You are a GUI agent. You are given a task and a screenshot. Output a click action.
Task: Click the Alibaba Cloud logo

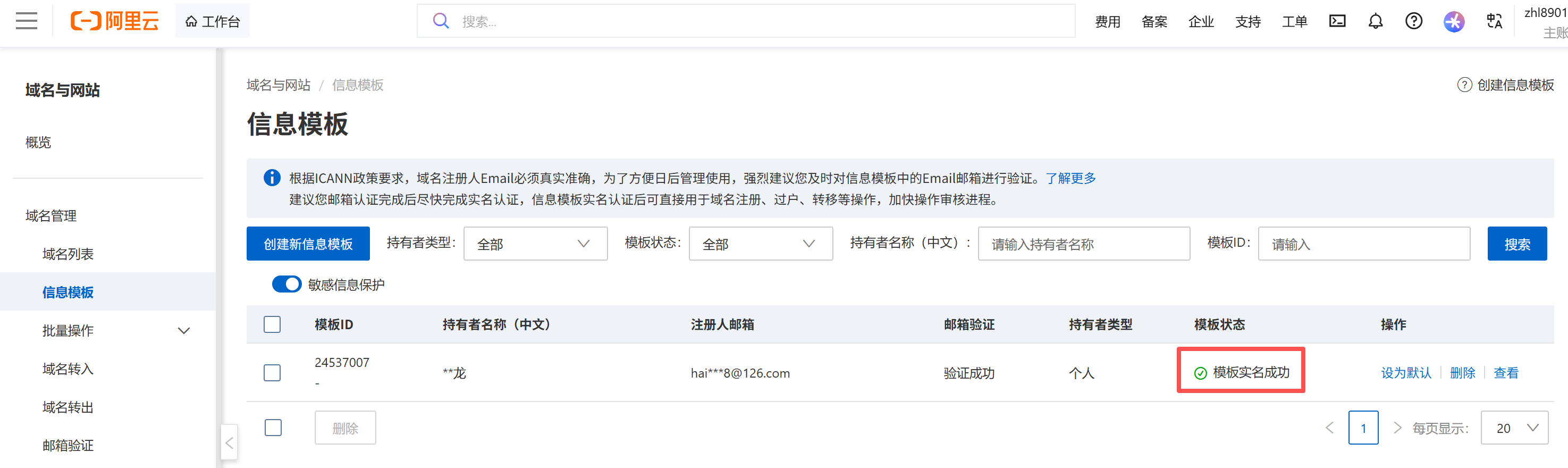(x=114, y=21)
